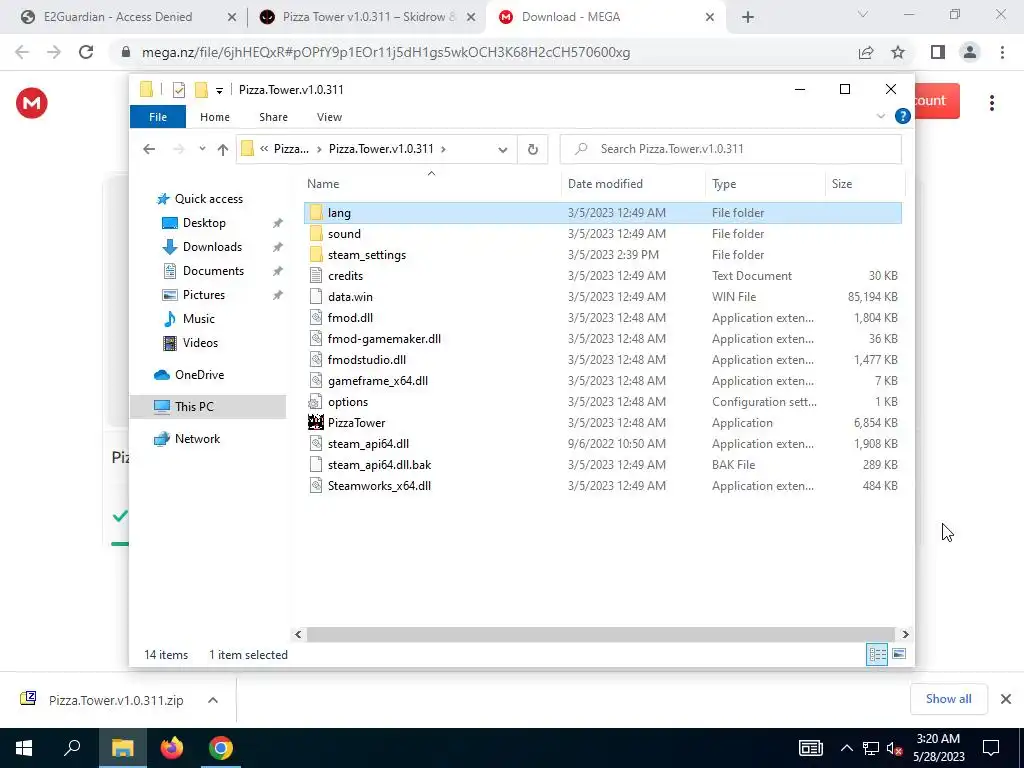The image size is (1024, 768).
Task: Go up one folder level in Explorer
Action: point(223,150)
